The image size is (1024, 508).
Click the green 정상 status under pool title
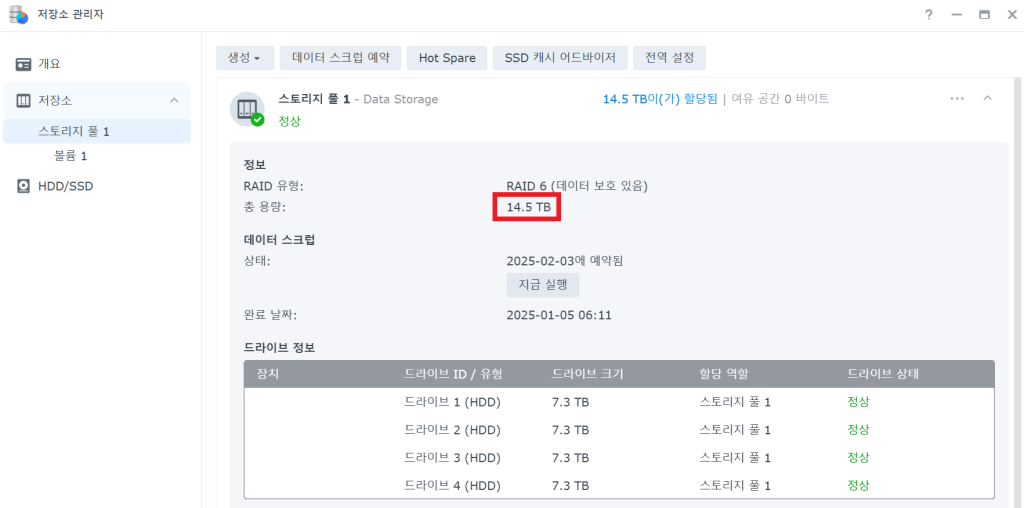[289, 121]
